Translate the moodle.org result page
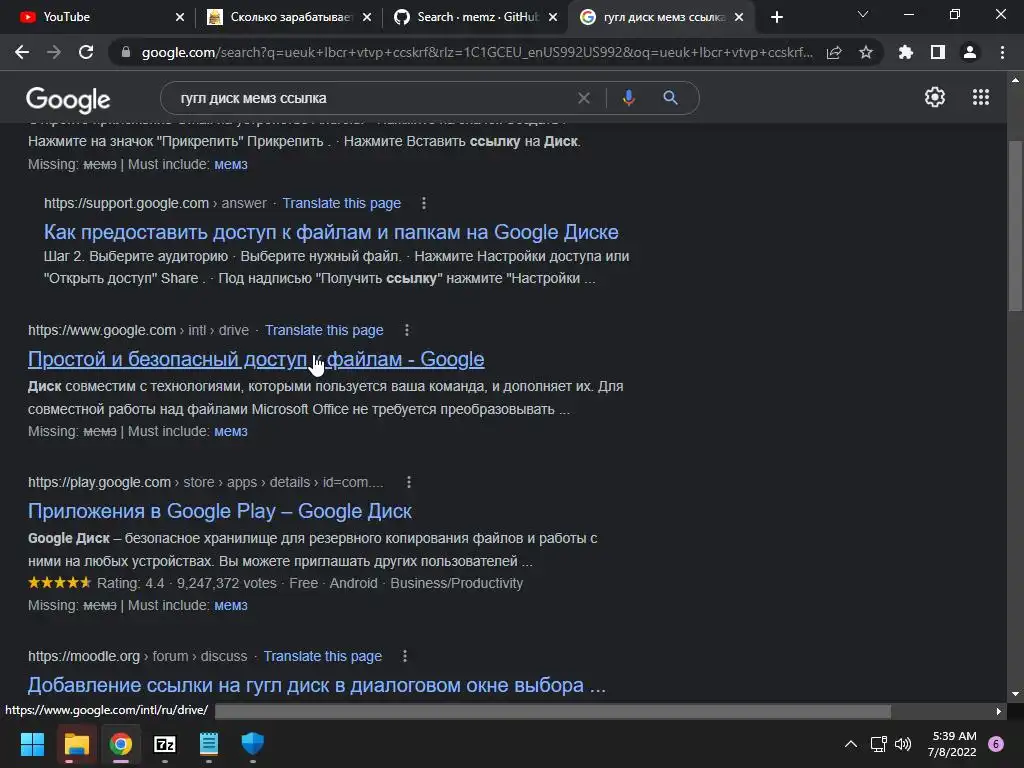1024x768 pixels. (323, 656)
